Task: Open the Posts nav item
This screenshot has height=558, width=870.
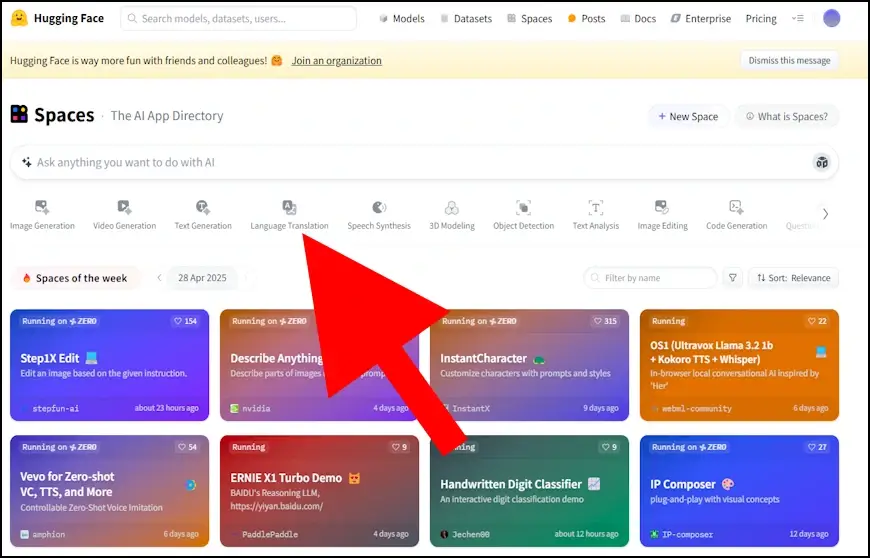Action: coord(586,18)
